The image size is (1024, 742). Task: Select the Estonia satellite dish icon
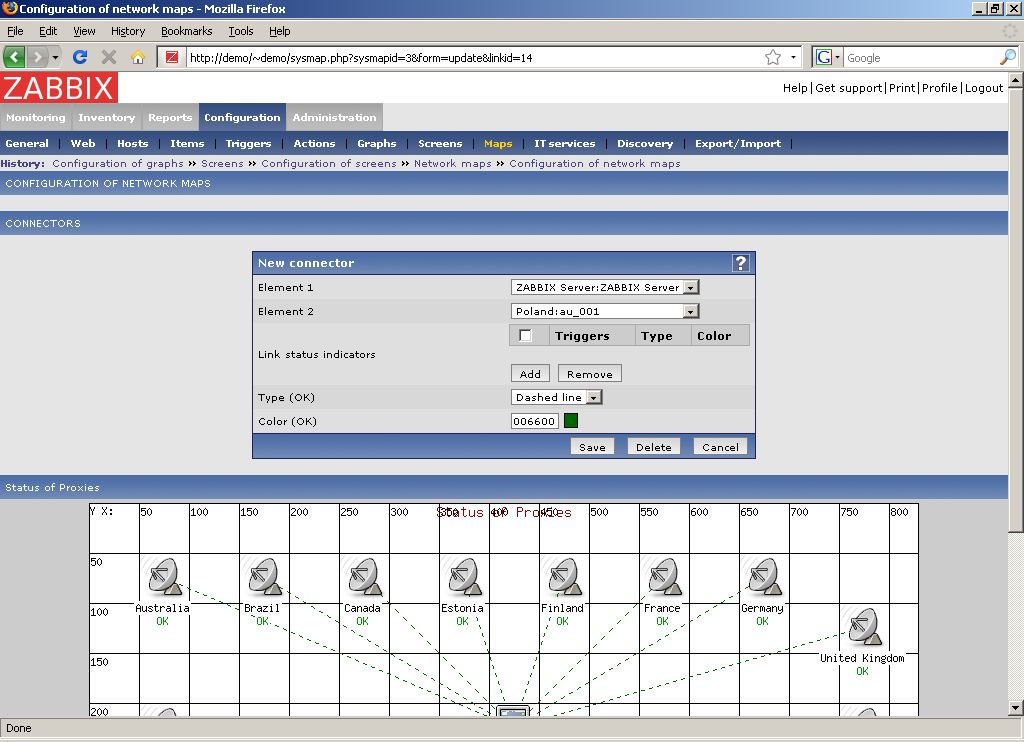tap(464, 577)
